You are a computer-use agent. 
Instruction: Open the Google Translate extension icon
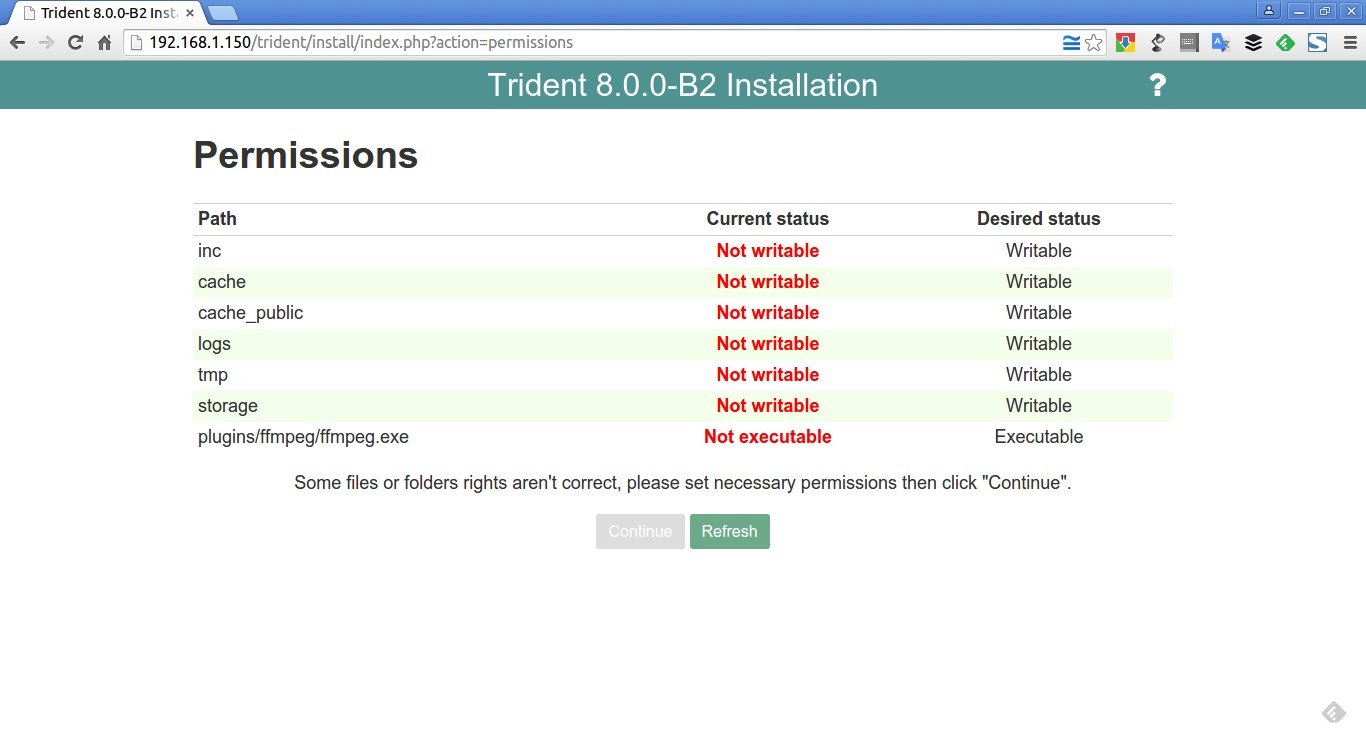tap(1221, 43)
